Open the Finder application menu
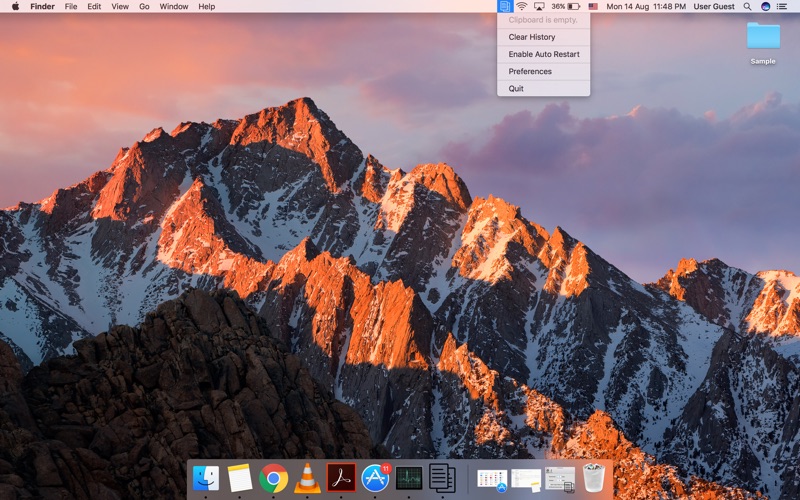Screen dimensions: 800x500 click(42, 6)
